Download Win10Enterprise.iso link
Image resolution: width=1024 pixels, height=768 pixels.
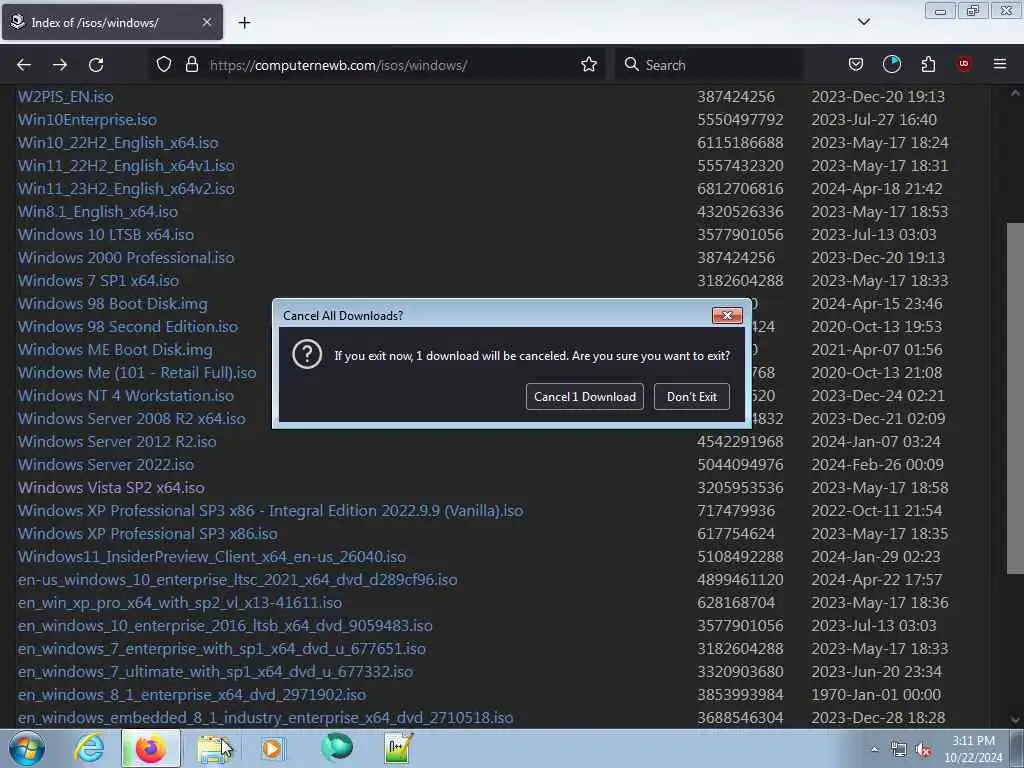(87, 120)
